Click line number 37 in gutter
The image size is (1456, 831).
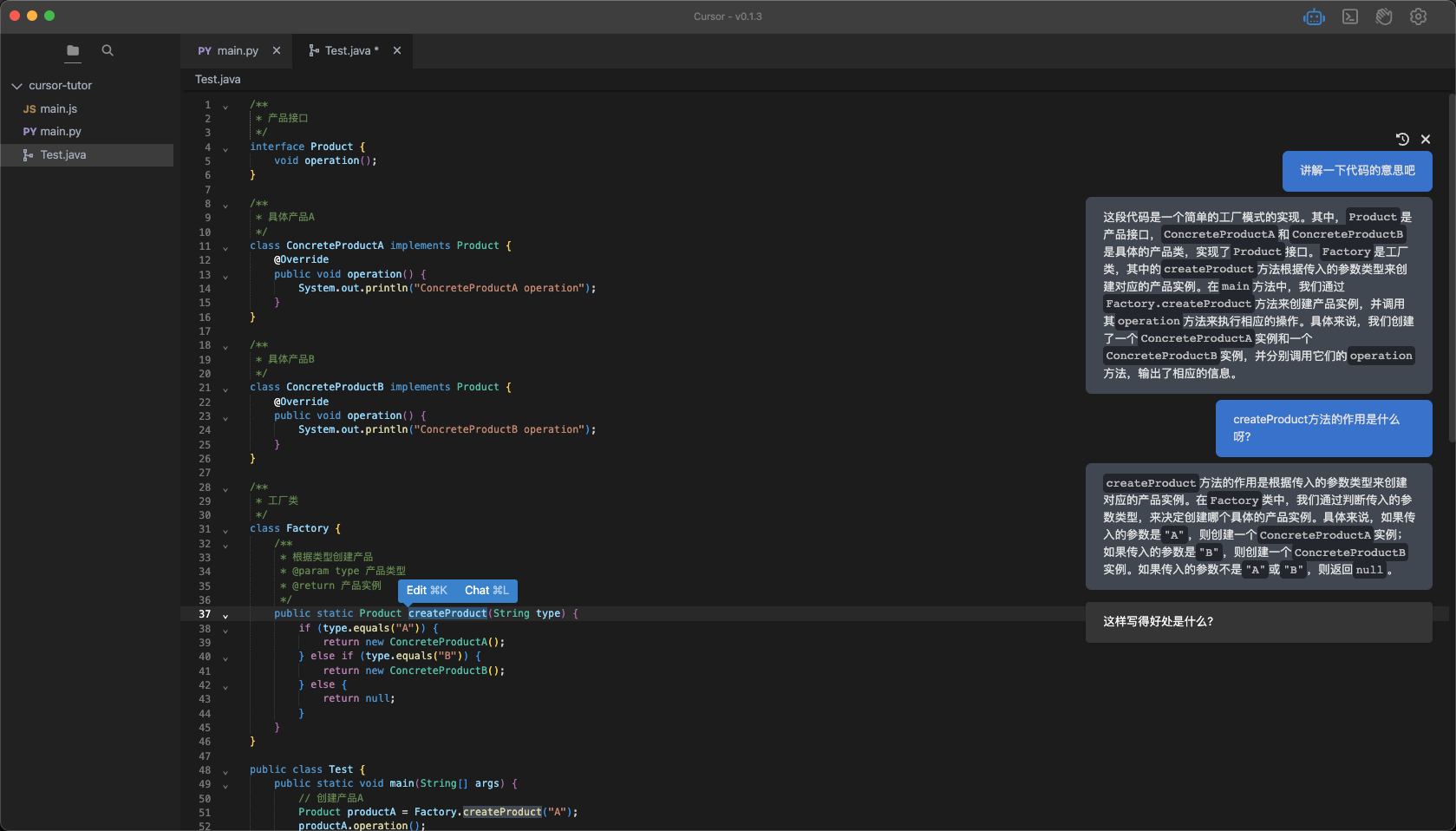click(x=205, y=614)
